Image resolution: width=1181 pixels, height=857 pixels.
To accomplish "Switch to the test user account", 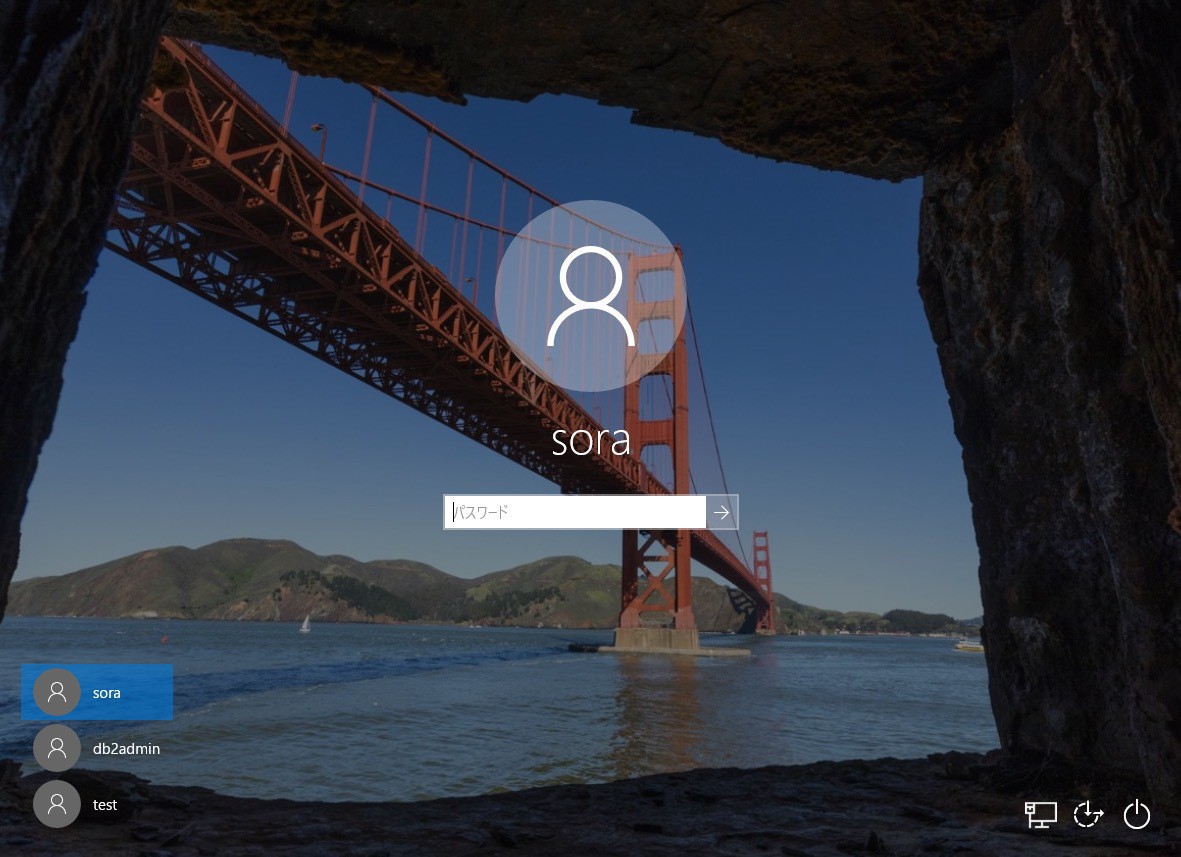I will (x=97, y=804).
